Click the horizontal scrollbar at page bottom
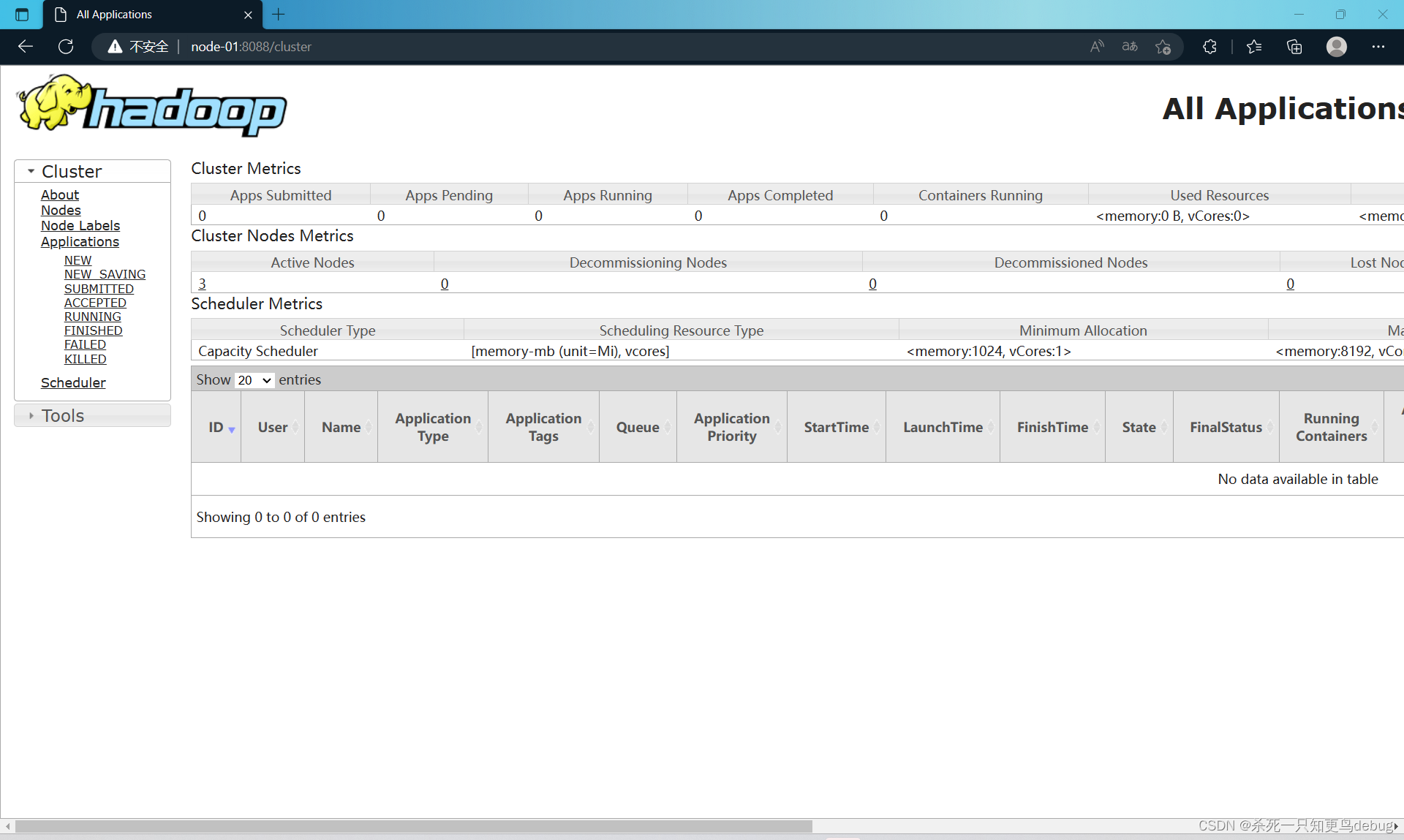This screenshot has width=1404, height=840. tap(413, 826)
